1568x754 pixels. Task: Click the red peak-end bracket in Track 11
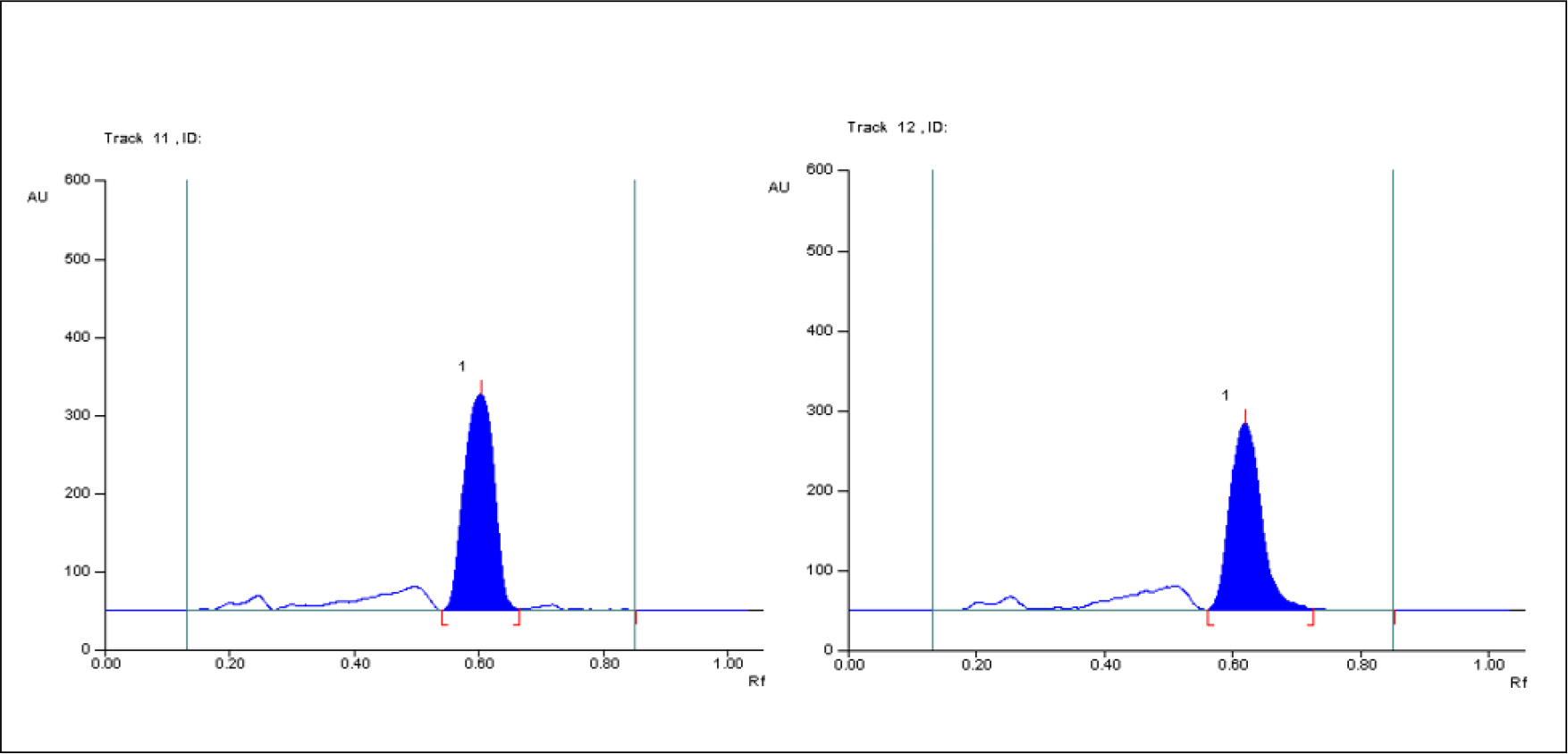point(517,618)
